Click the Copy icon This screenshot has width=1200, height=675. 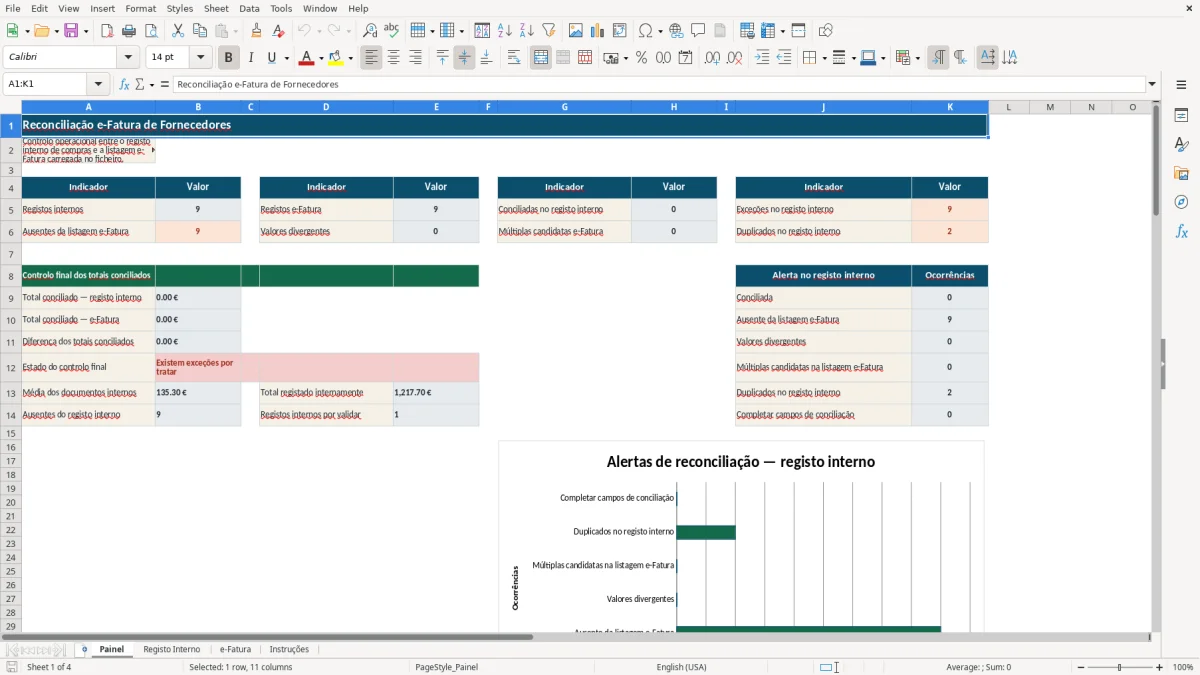[x=200, y=31]
